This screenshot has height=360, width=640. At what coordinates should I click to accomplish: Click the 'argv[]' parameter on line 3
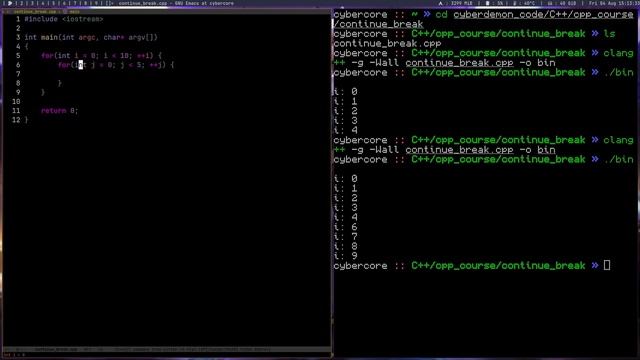[141, 38]
